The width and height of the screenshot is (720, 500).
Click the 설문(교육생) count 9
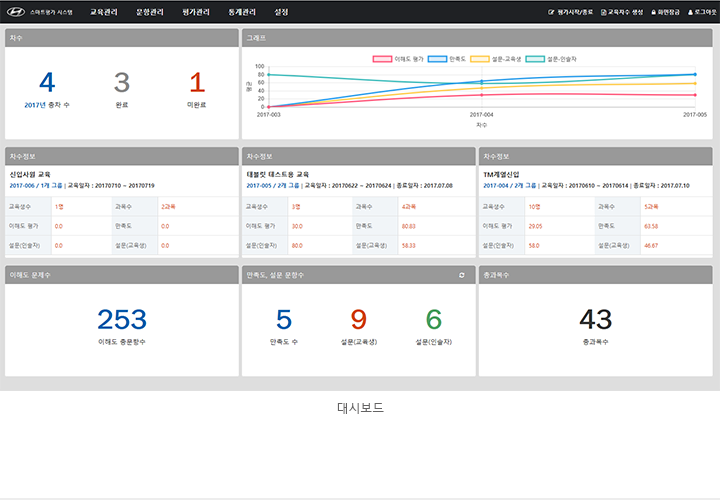(x=359, y=320)
